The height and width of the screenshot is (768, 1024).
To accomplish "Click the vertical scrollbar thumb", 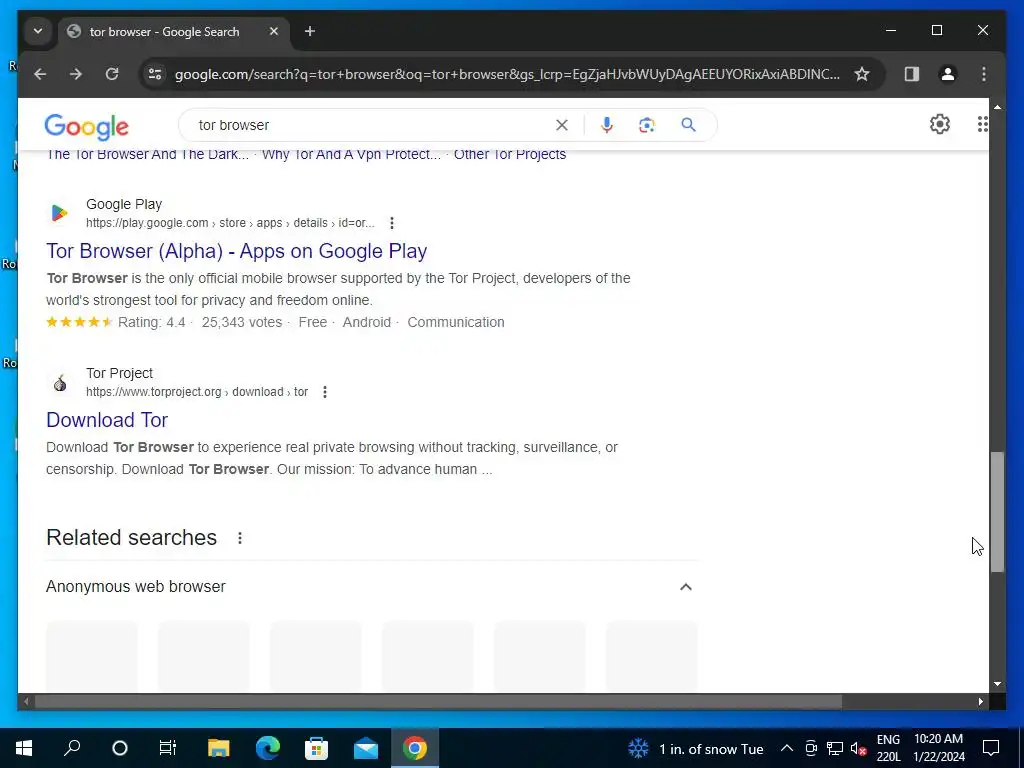I will coord(997,512).
